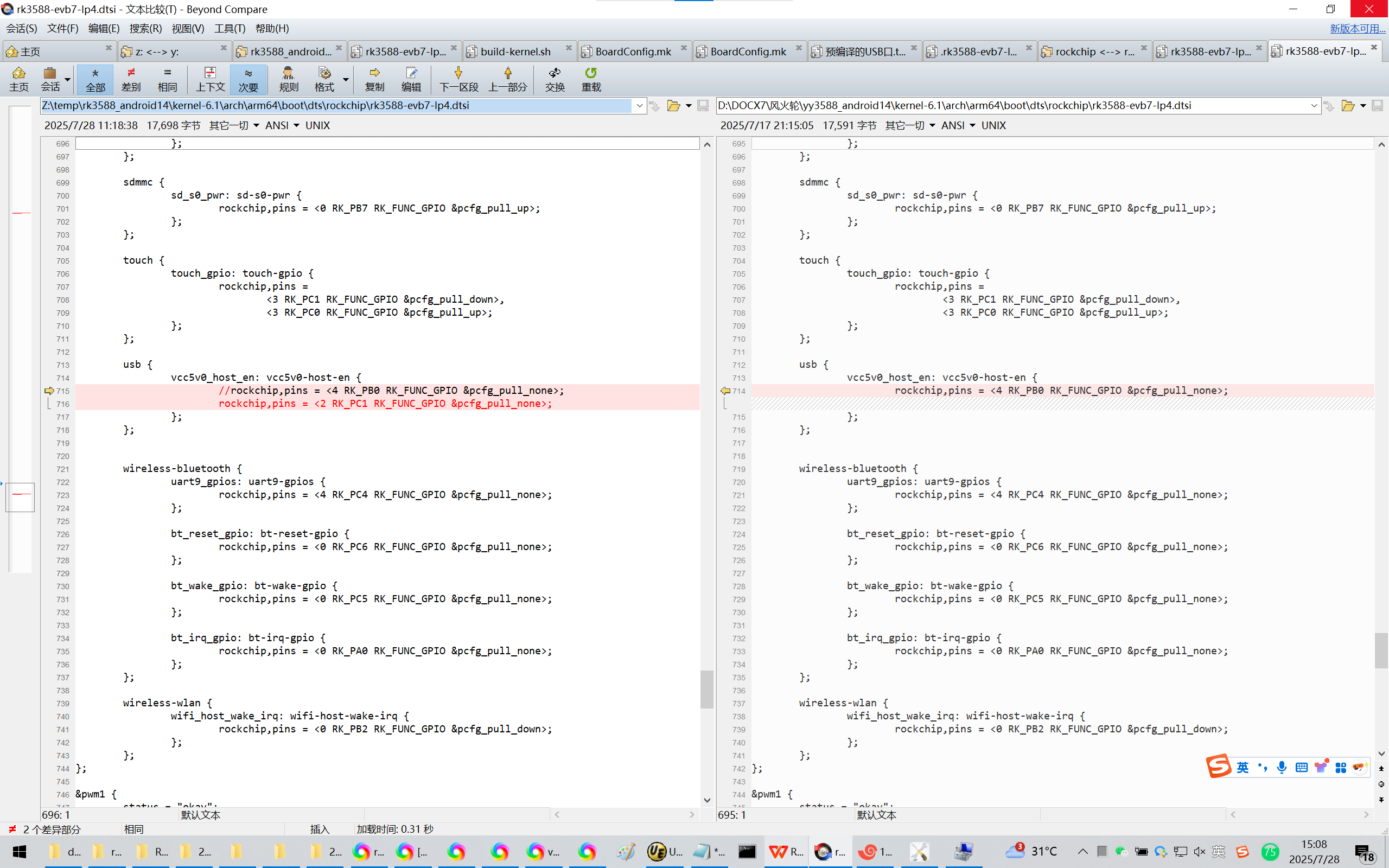This screenshot has height=868, width=1389.
Task: Open Windows Start button on taskbar
Action: [x=20, y=851]
